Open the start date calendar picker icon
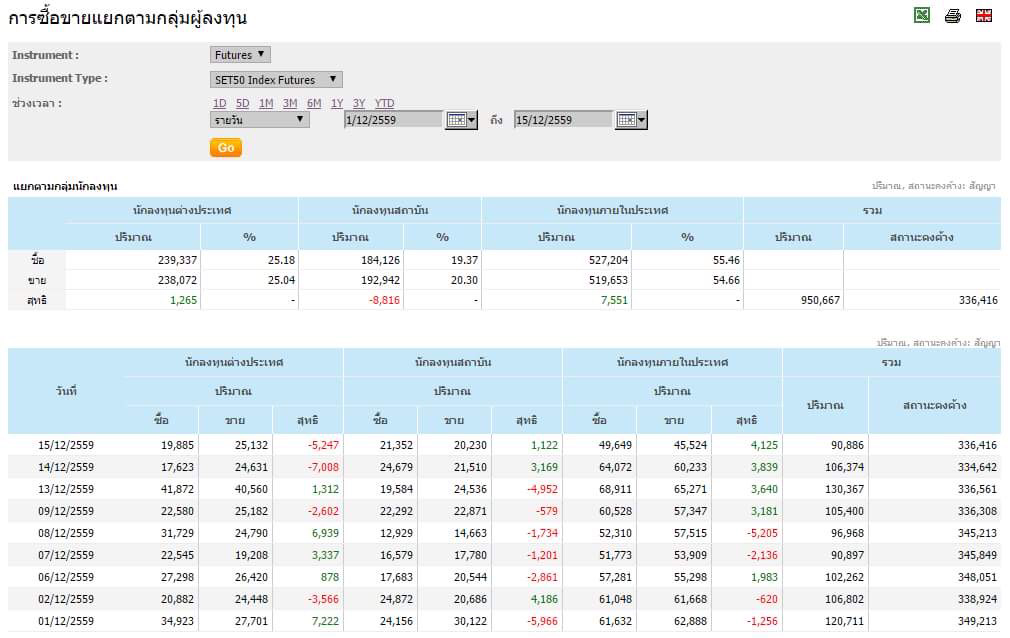Viewport: 1010px width, 638px height. click(x=461, y=120)
